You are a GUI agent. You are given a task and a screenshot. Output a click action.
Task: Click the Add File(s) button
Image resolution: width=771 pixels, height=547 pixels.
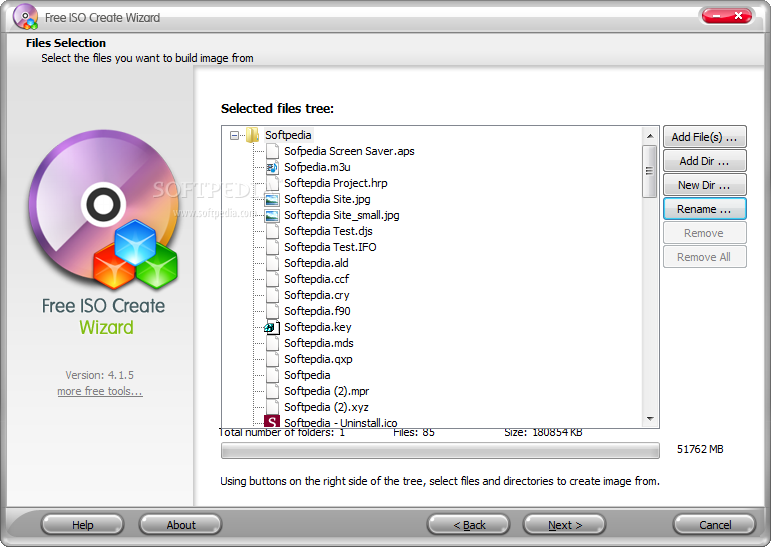pos(705,137)
